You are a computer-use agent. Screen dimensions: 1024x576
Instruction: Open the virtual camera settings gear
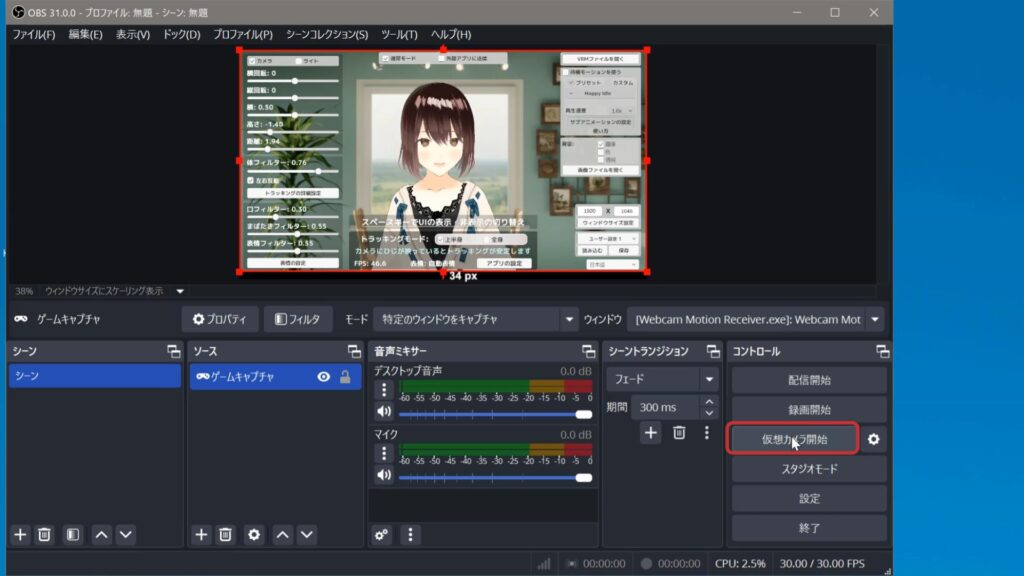tap(873, 439)
